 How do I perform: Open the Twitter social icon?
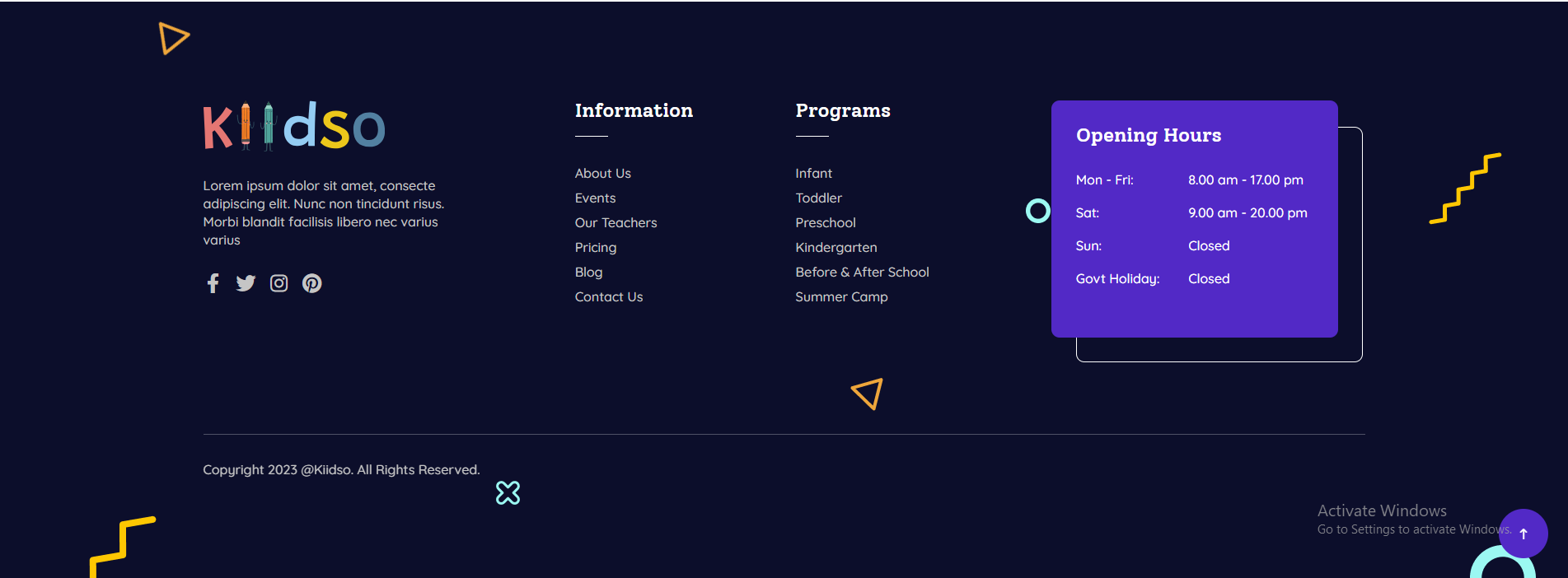tap(246, 283)
